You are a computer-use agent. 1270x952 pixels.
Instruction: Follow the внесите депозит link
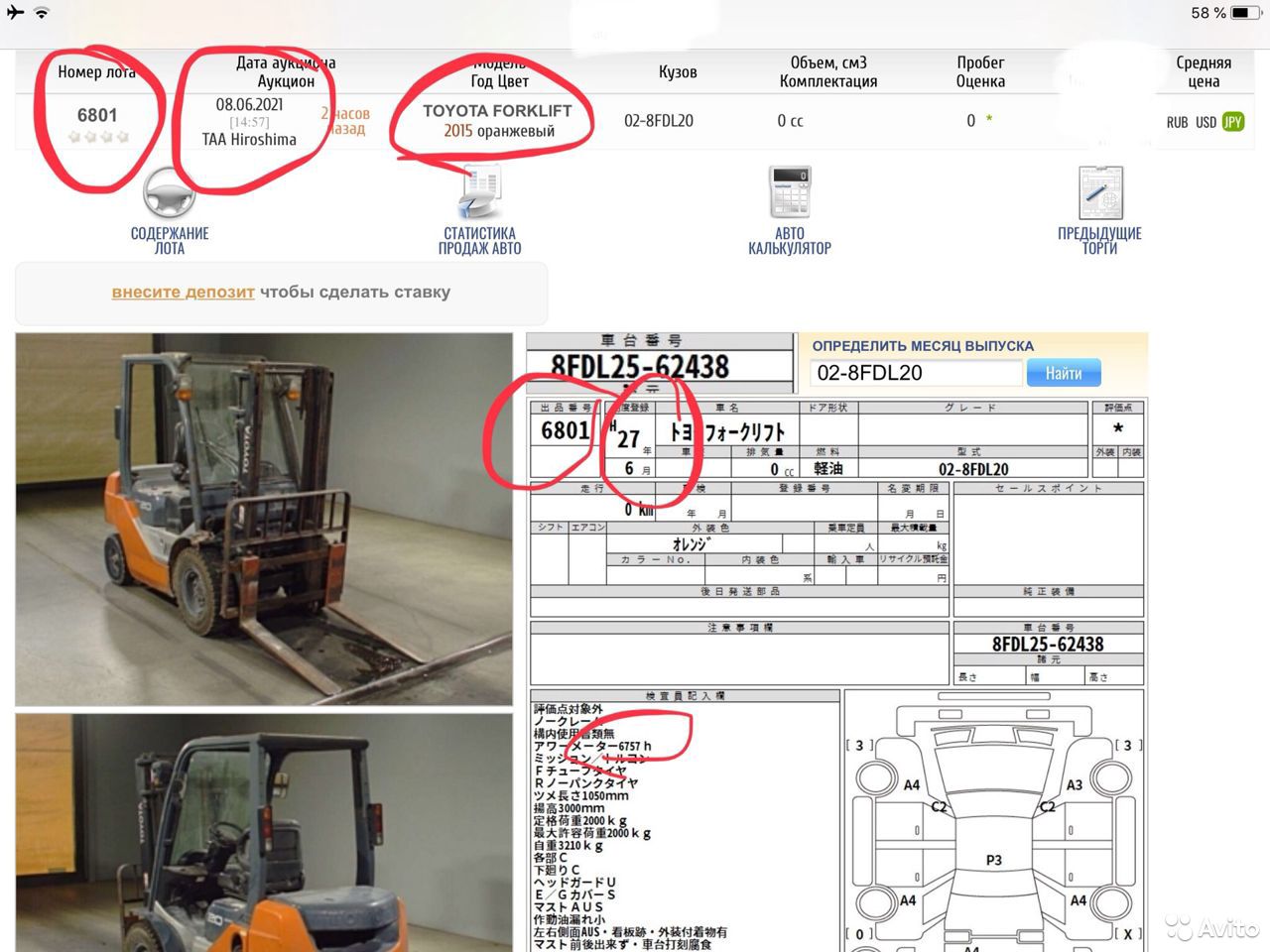[184, 292]
